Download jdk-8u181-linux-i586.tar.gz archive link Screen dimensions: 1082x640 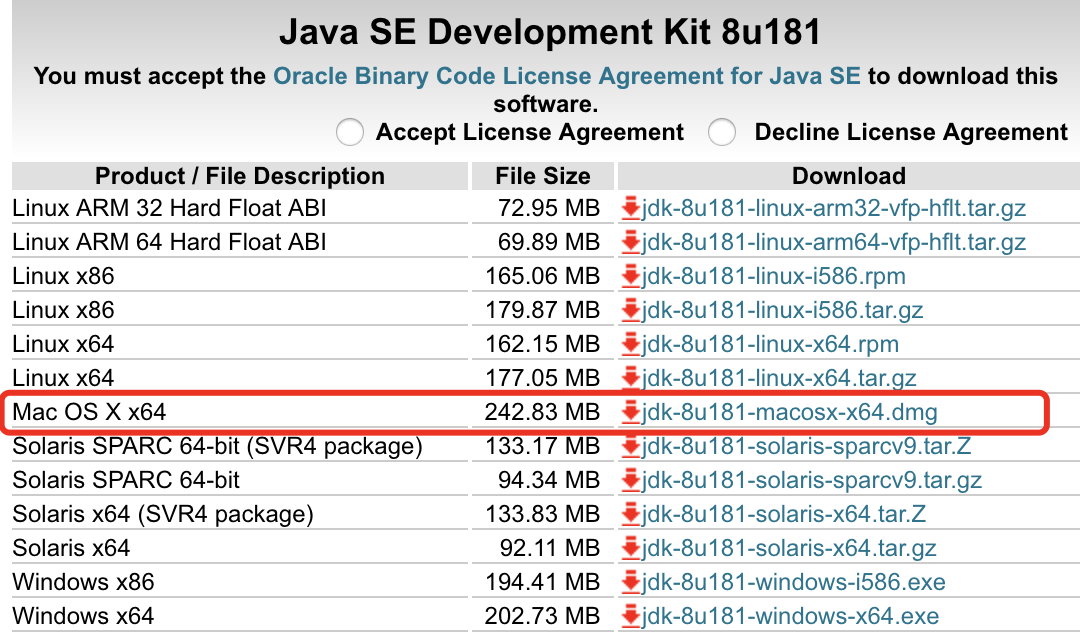[782, 310]
